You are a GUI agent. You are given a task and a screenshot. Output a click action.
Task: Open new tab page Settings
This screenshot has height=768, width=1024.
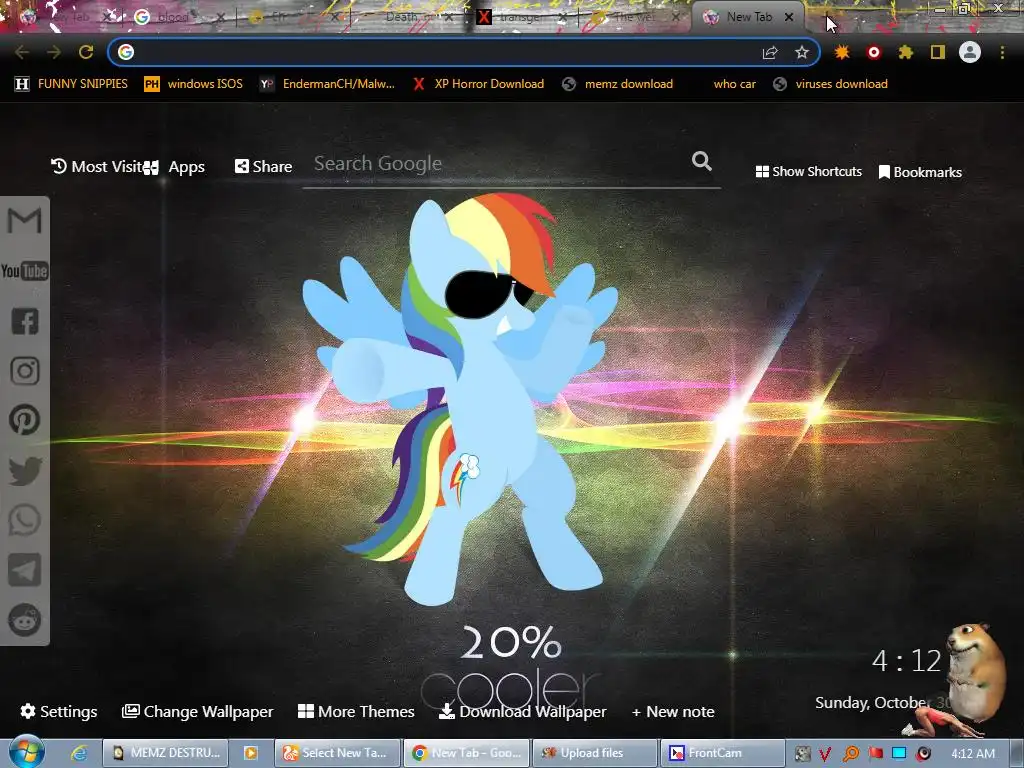(59, 711)
